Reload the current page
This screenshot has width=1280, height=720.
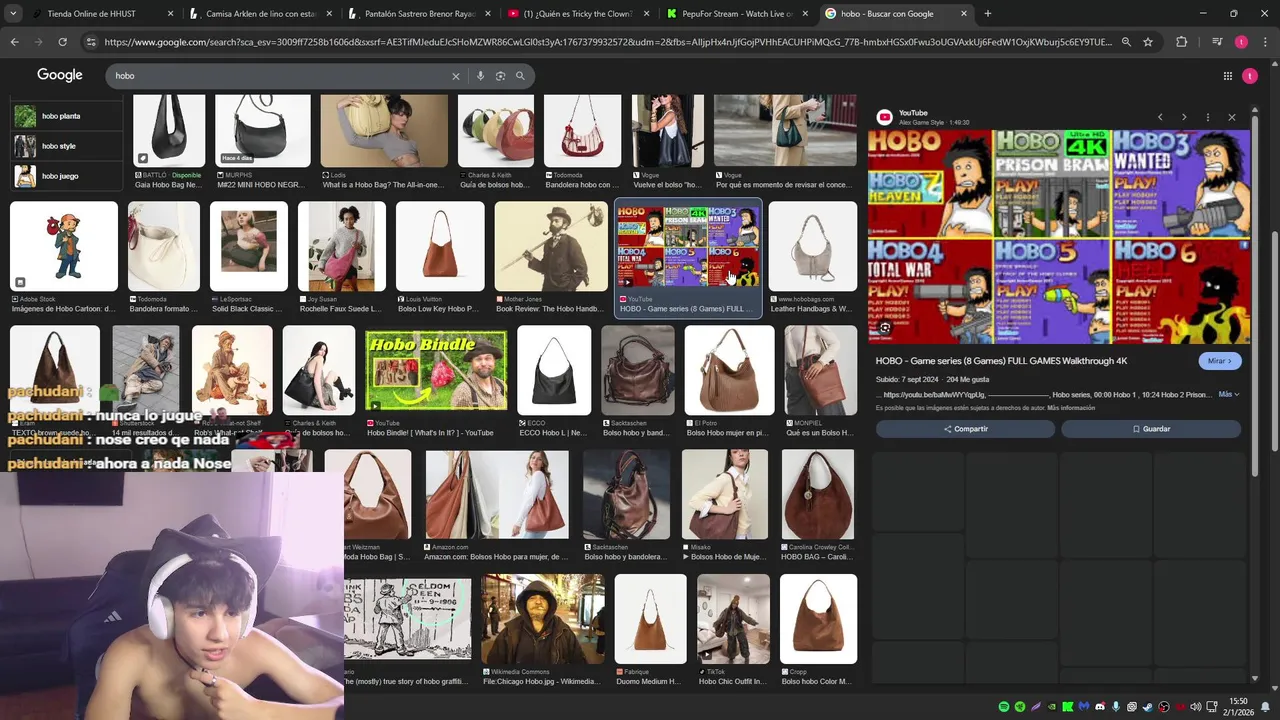[62, 42]
